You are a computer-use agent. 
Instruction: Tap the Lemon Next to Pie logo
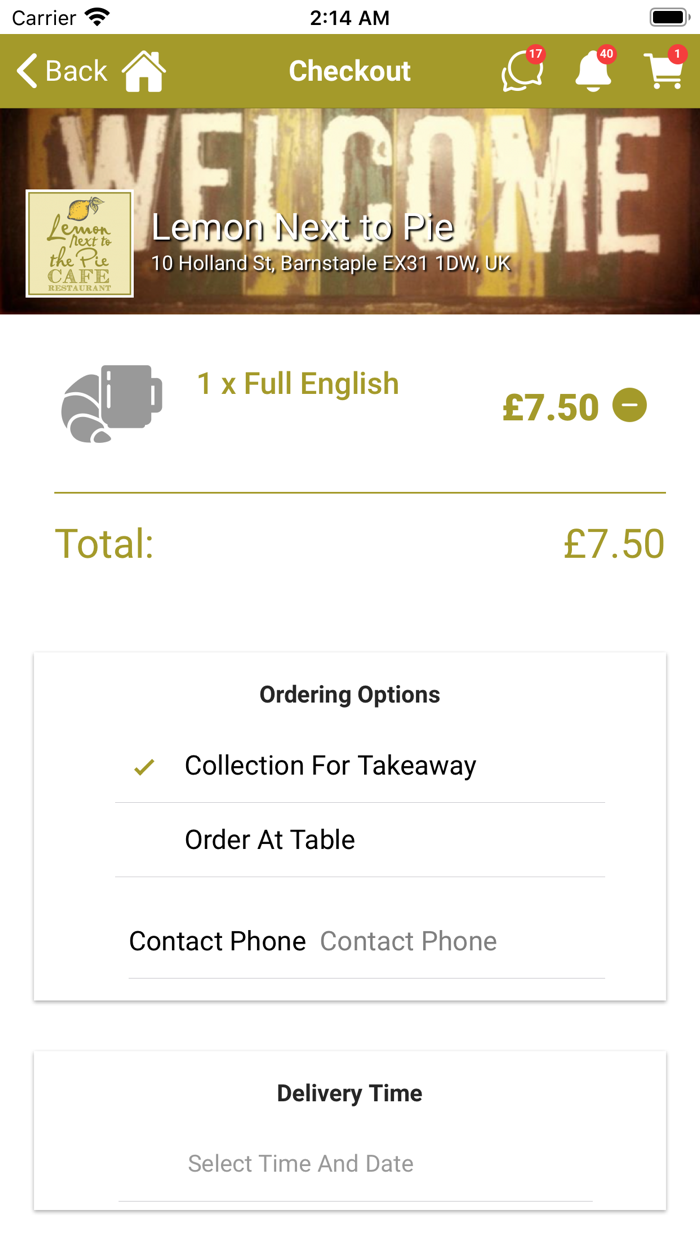80,244
